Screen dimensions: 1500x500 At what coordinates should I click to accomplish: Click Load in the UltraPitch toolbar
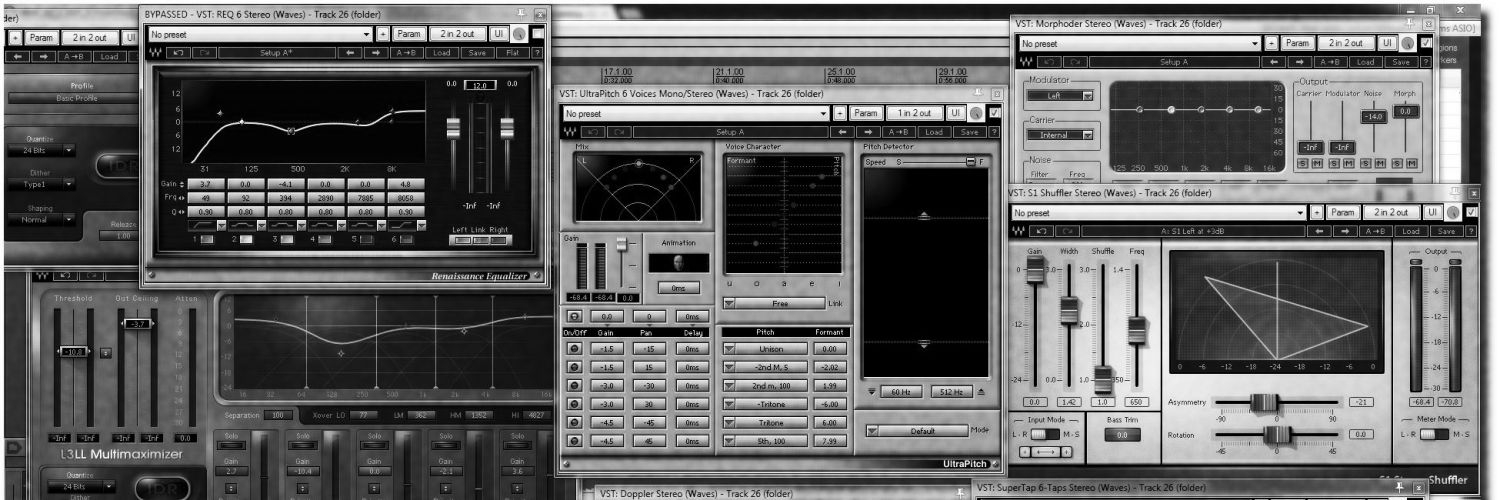[934, 132]
